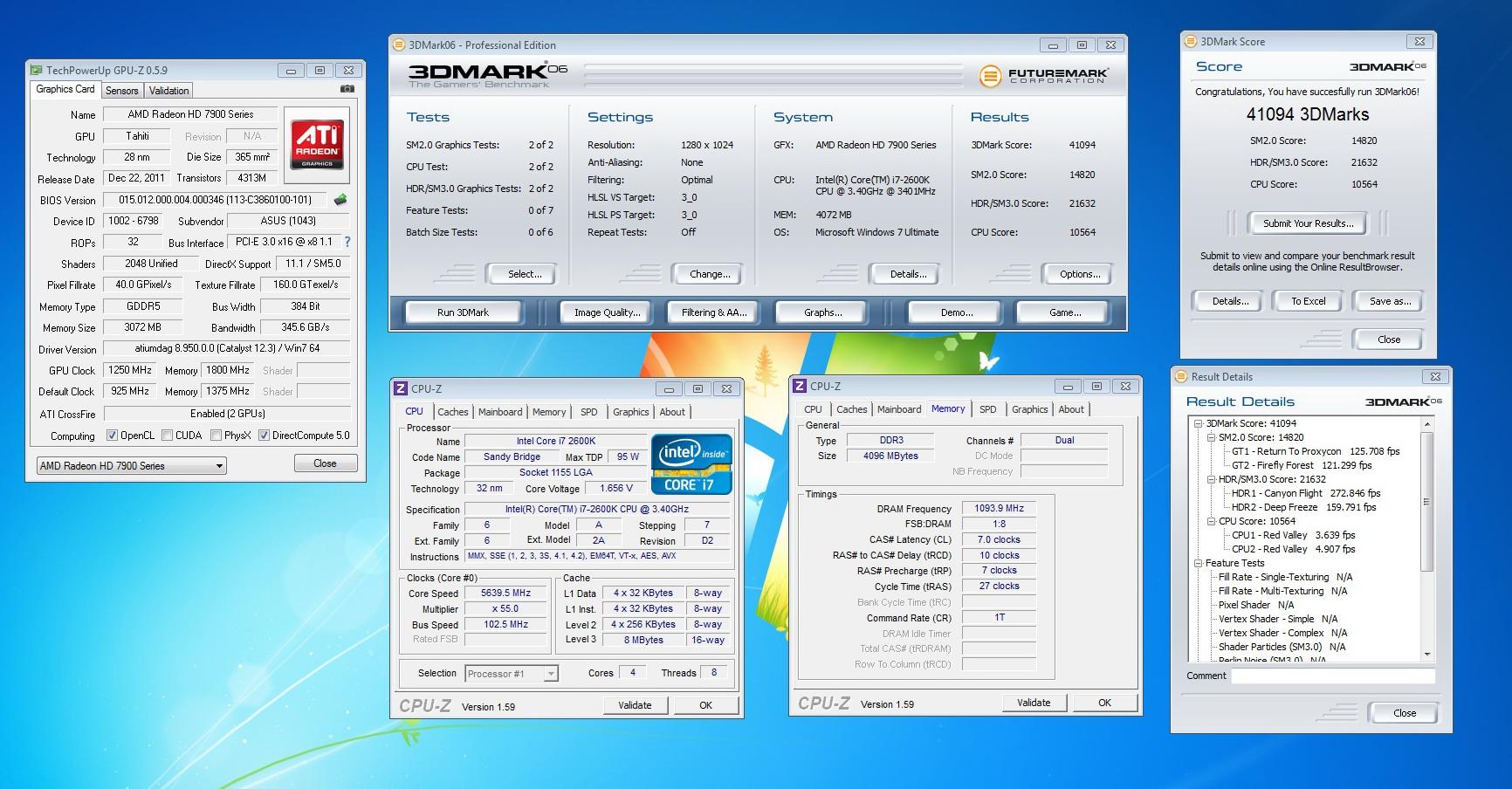Click the GPU-Z title bar icon

click(36, 71)
